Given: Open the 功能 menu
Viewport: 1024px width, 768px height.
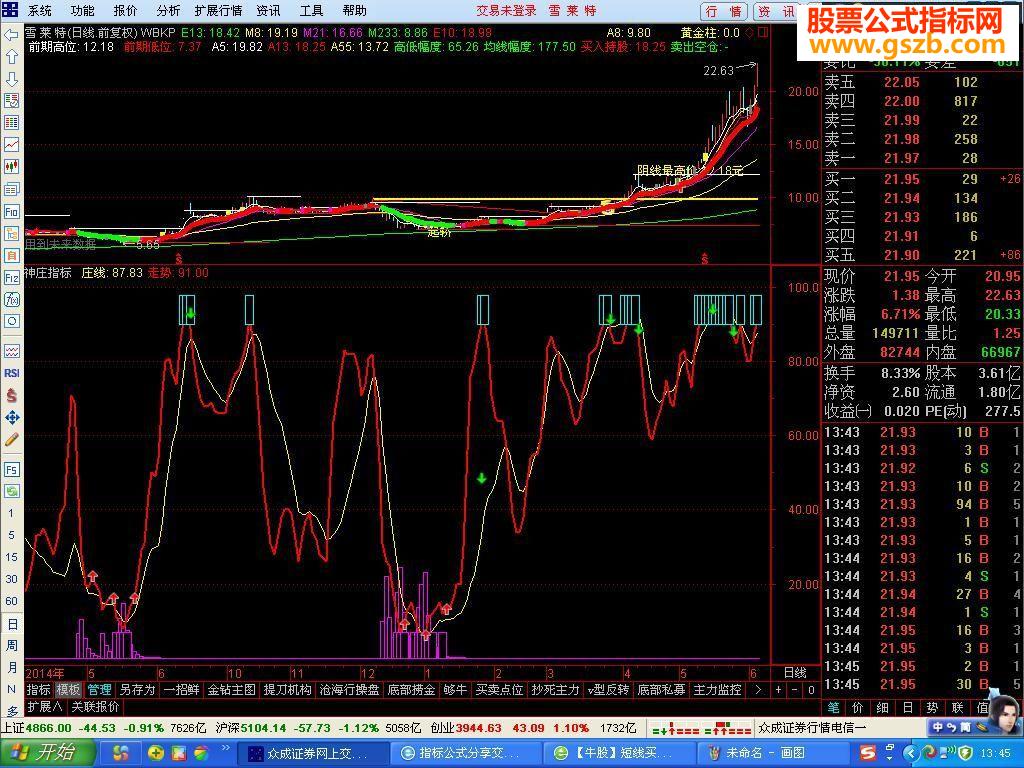Looking at the screenshot, I should coord(82,10).
